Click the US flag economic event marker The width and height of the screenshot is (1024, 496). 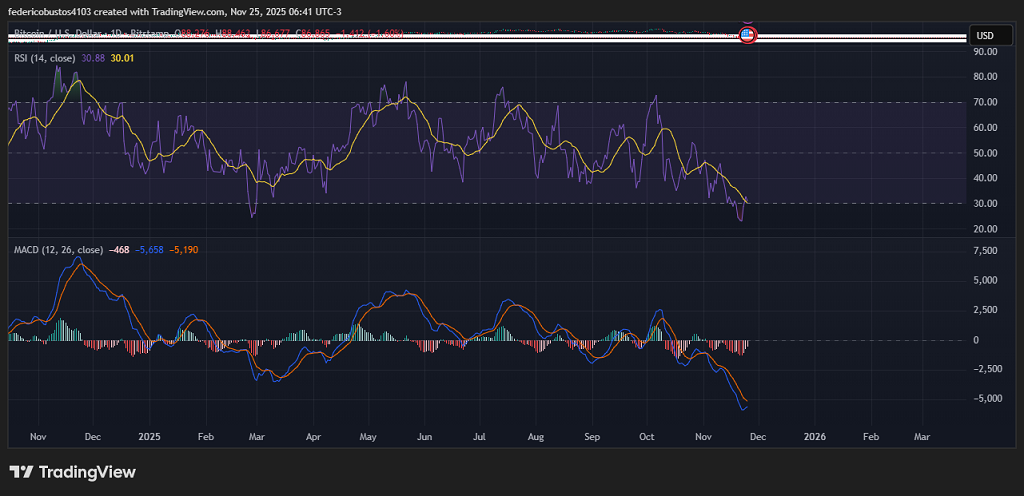(x=748, y=35)
